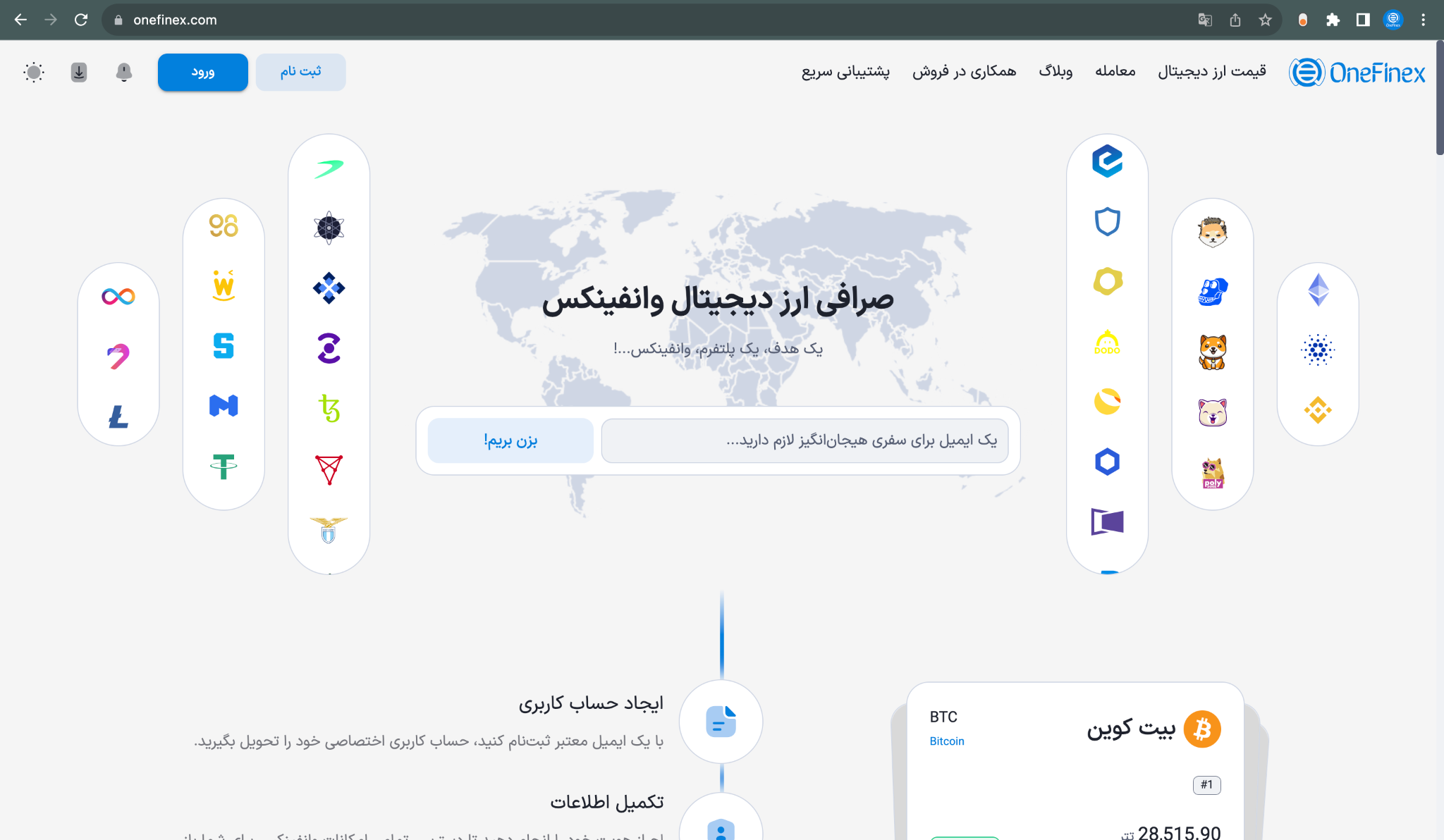Click the yellow DODO coin icon
1444x840 pixels.
click(1108, 342)
